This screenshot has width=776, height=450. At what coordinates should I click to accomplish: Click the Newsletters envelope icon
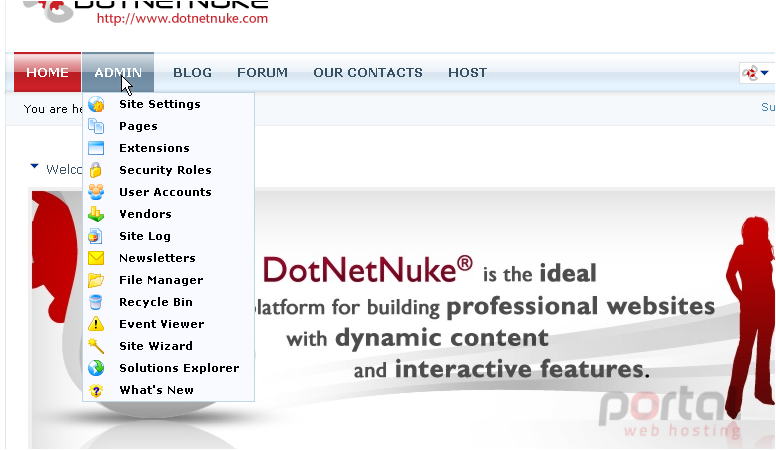click(96, 258)
